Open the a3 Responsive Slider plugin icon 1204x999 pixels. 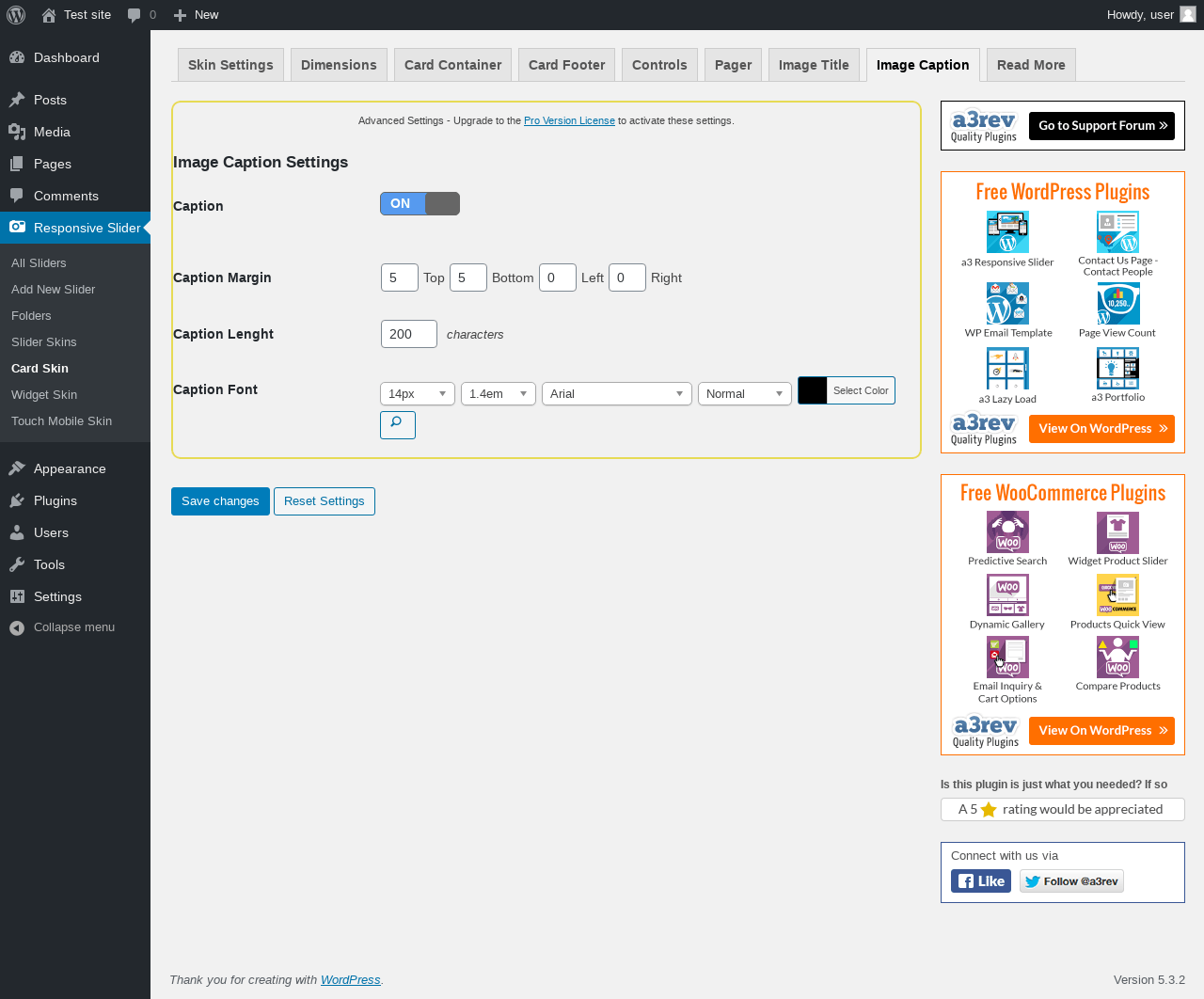click(x=1007, y=232)
